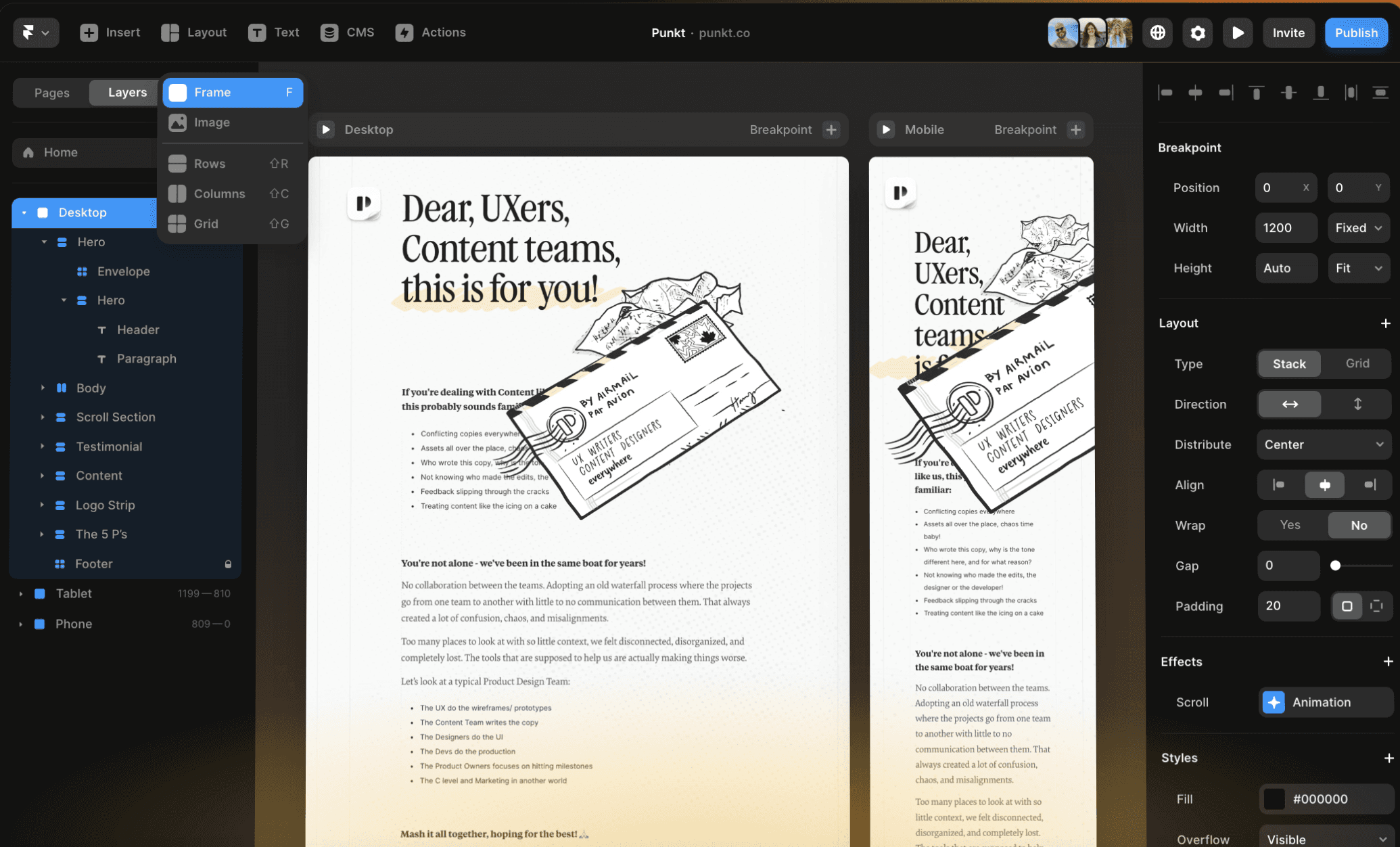Viewport: 1400px width, 847px height.
Task: Click distribute horizontally icon
Action: [x=1351, y=93]
